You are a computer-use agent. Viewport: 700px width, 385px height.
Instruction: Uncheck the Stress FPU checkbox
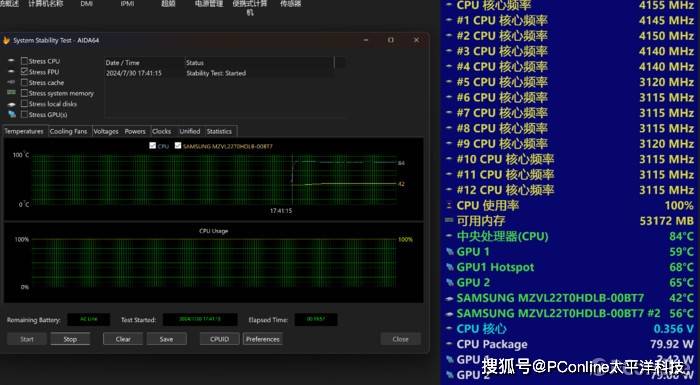24,71
